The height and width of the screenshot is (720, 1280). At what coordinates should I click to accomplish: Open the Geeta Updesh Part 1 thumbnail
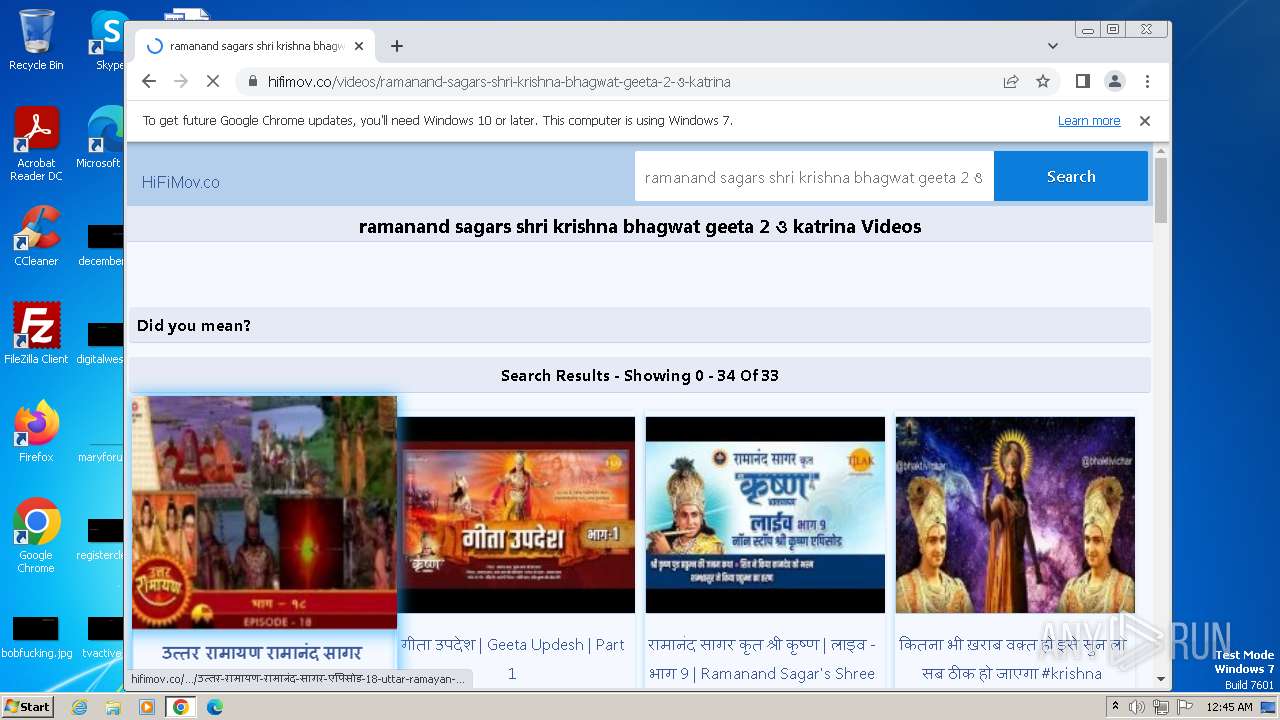pos(516,515)
